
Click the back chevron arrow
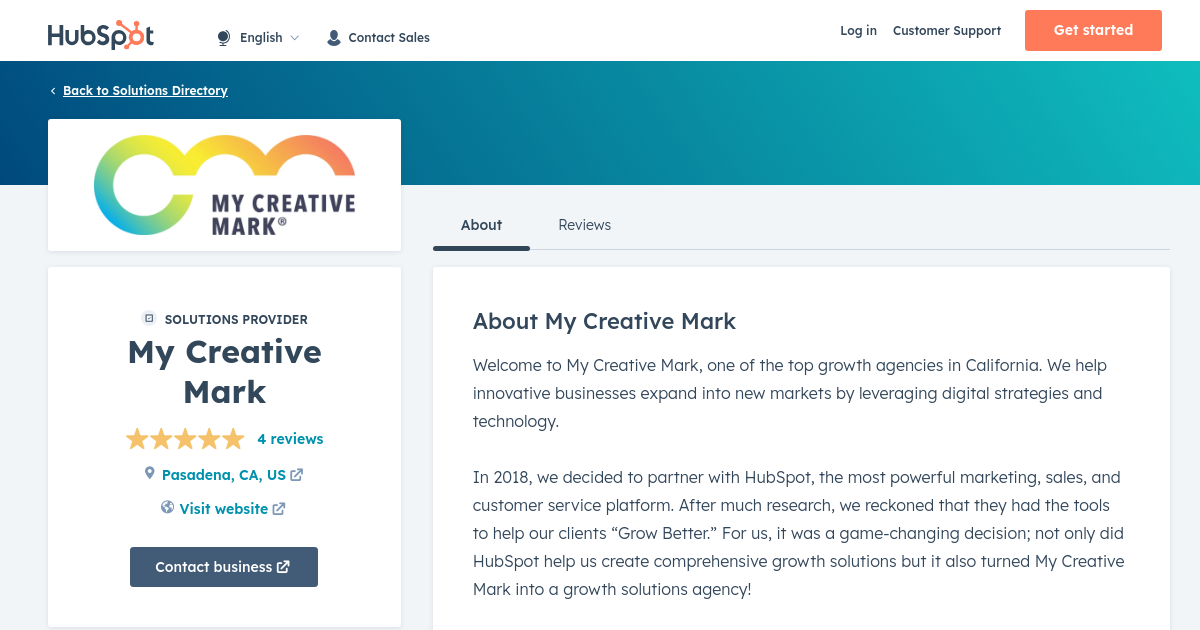[53, 91]
